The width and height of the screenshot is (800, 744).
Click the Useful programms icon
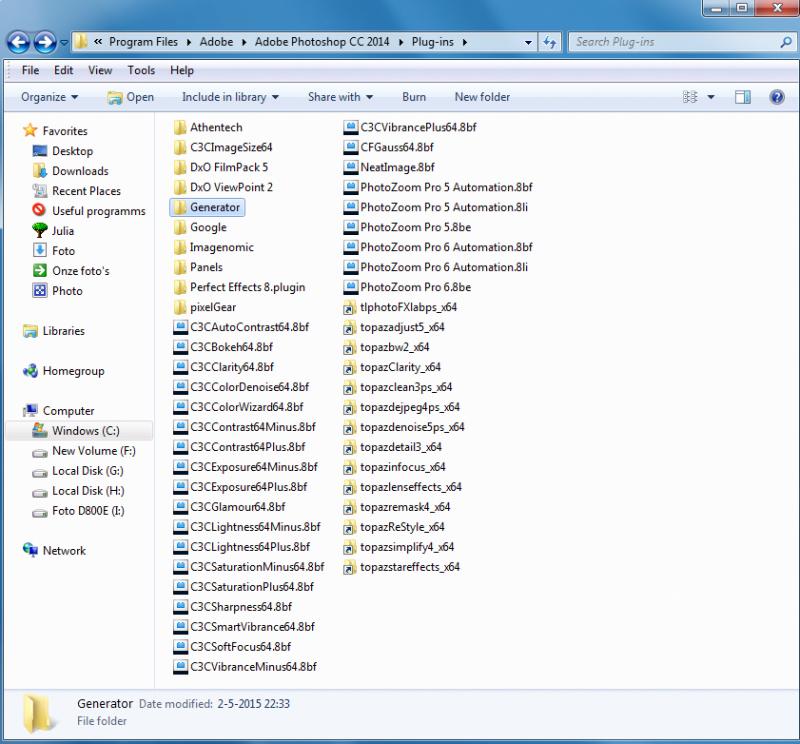[x=39, y=210]
